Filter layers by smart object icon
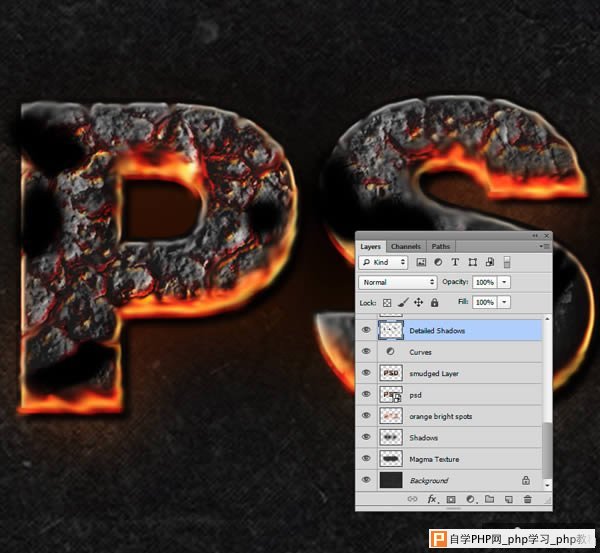 coord(490,262)
